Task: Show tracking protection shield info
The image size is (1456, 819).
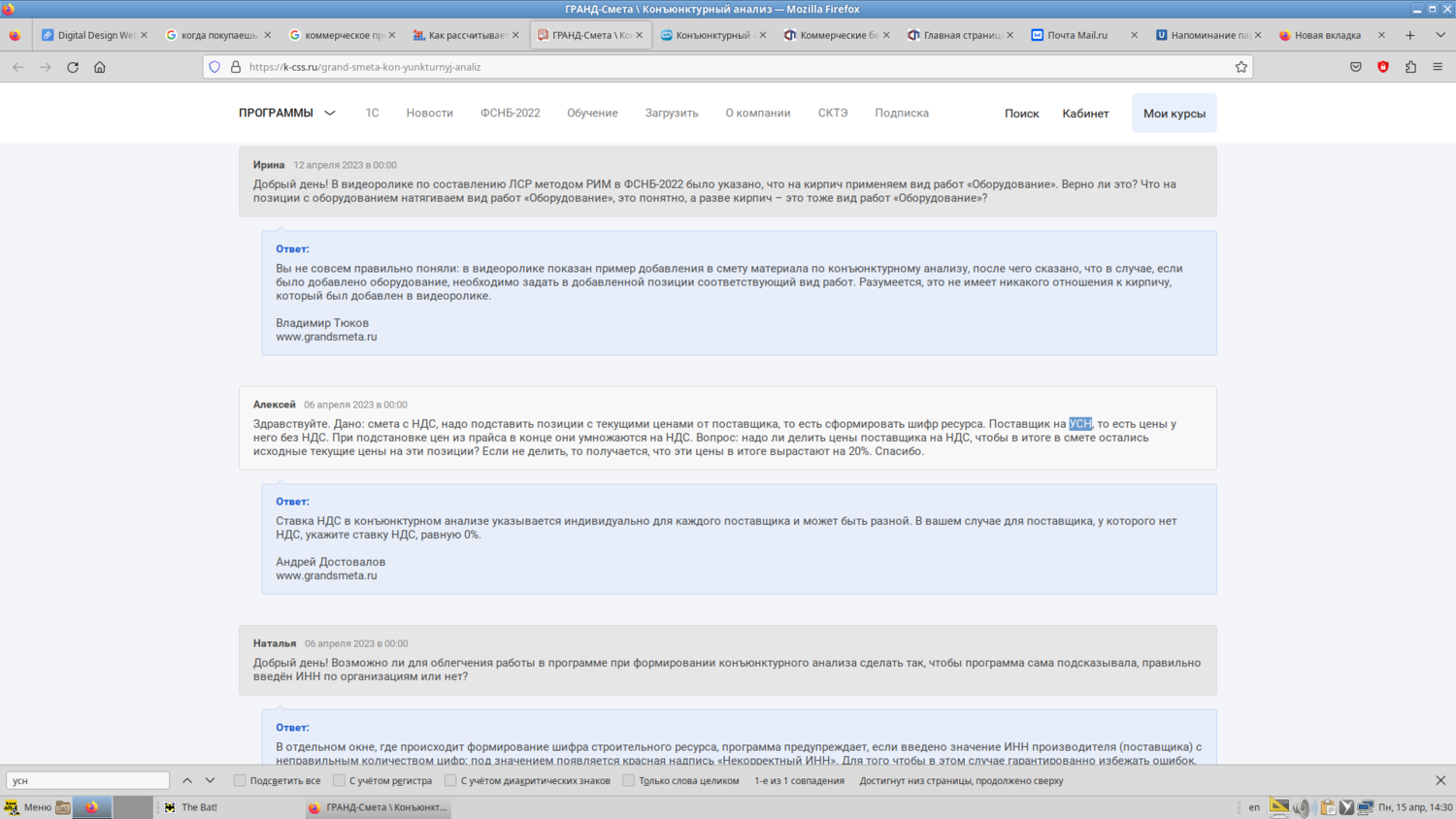Action: 215,67
